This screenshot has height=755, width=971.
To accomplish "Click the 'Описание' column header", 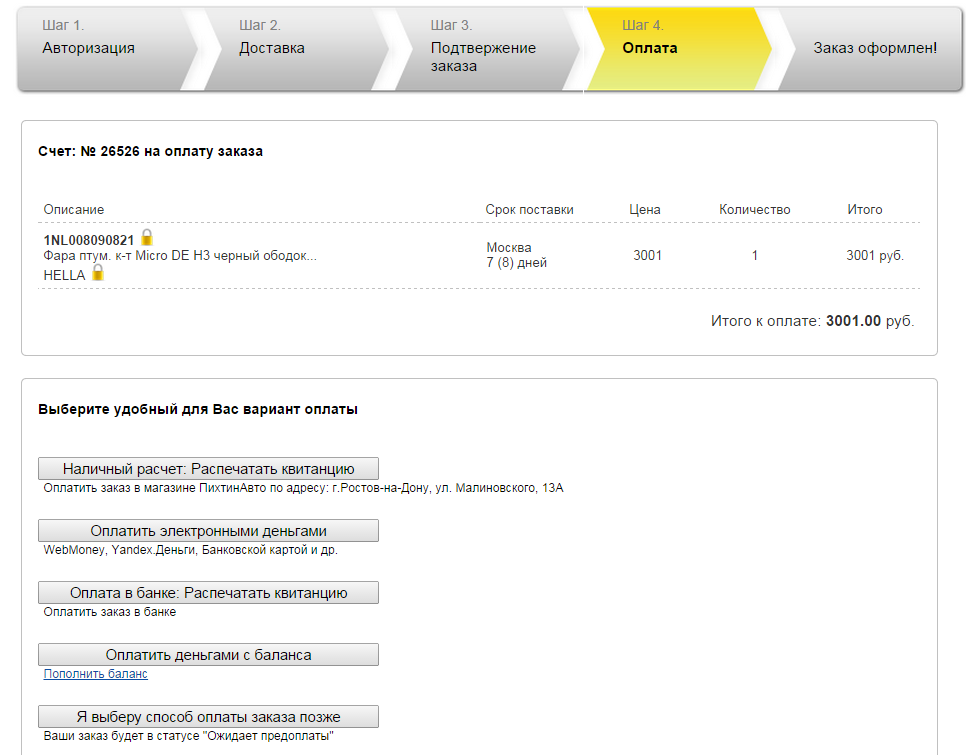I will pyautogui.click(x=74, y=210).
